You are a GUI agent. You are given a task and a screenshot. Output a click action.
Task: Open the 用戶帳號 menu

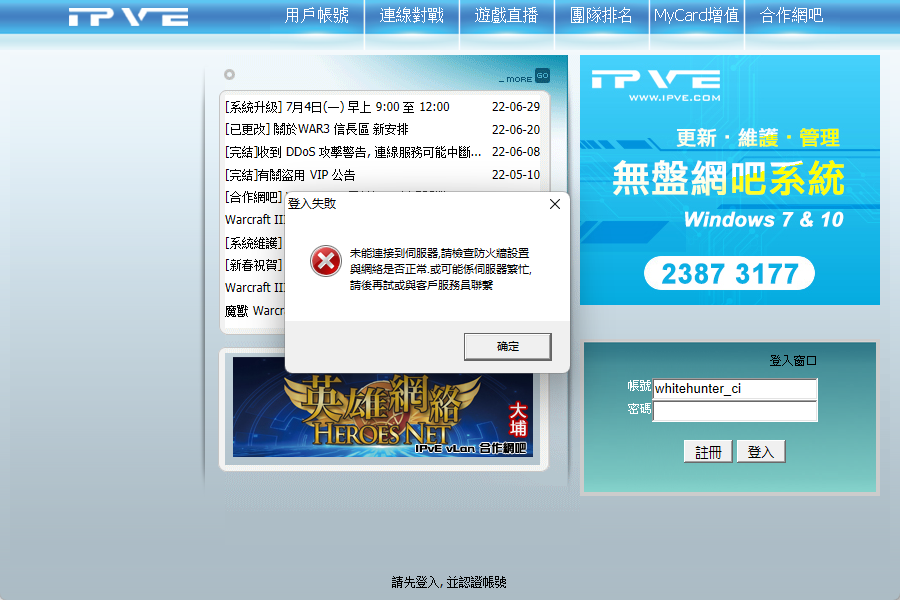317,16
